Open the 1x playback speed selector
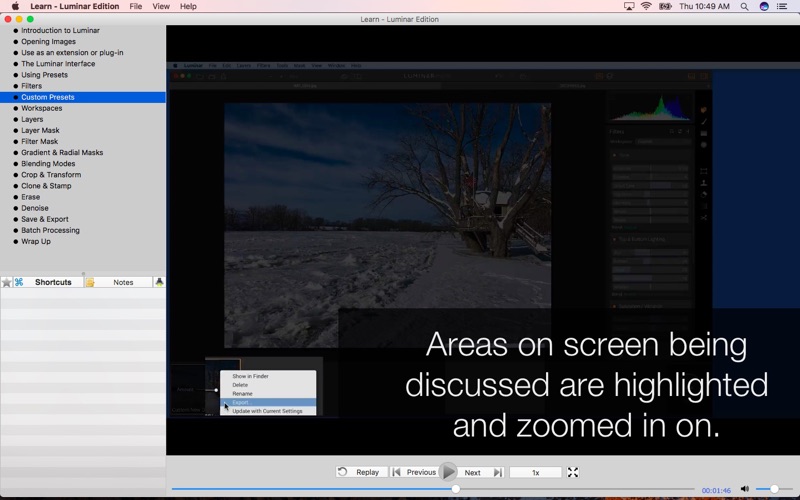The height and width of the screenshot is (500, 800). [535, 472]
